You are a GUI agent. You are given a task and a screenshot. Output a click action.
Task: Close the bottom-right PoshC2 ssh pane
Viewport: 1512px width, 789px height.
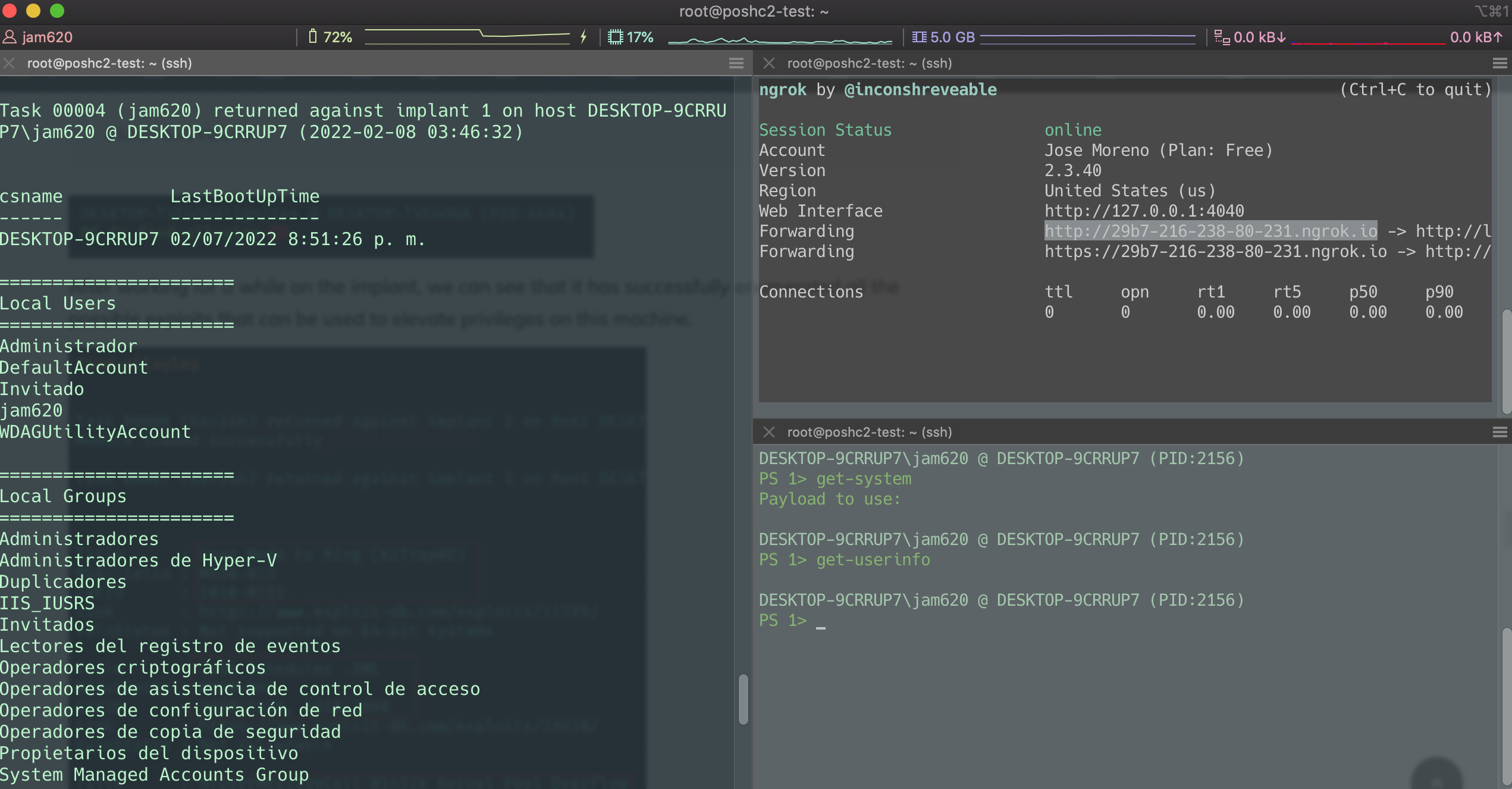[x=769, y=432]
